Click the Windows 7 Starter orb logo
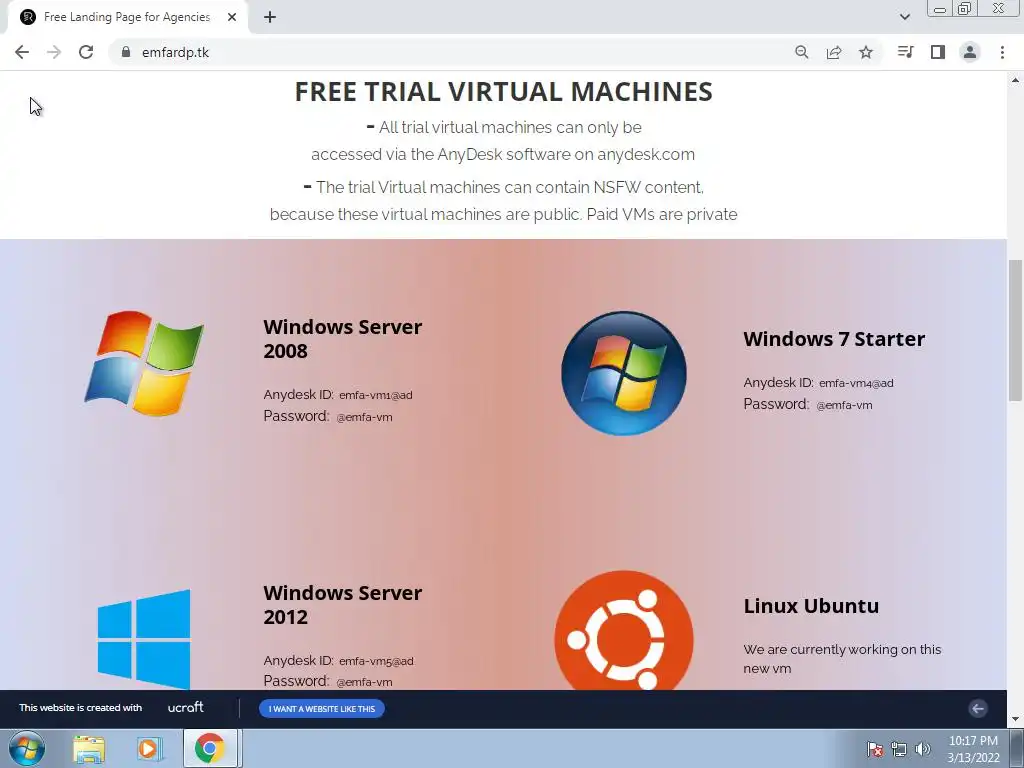This screenshot has height=768, width=1024. pos(624,373)
